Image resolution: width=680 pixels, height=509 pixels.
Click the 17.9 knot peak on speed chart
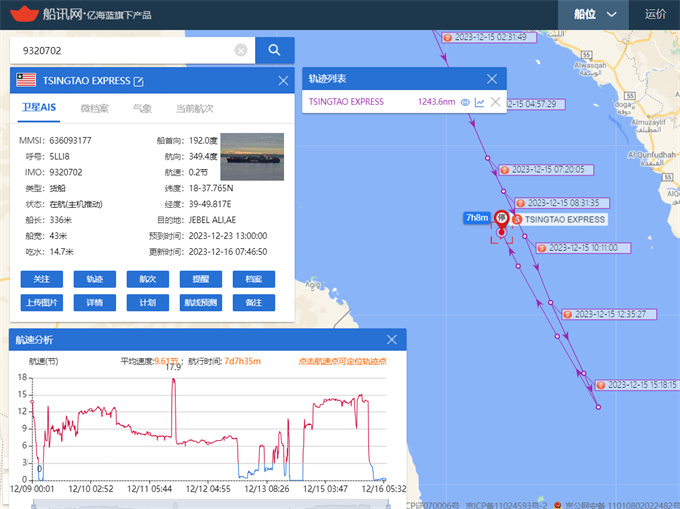tap(174, 379)
